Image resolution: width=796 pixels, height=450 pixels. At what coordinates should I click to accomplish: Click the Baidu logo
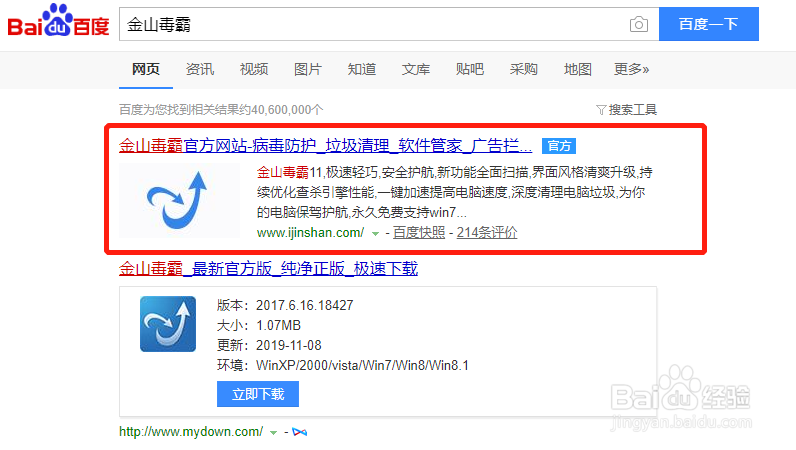click(58, 21)
